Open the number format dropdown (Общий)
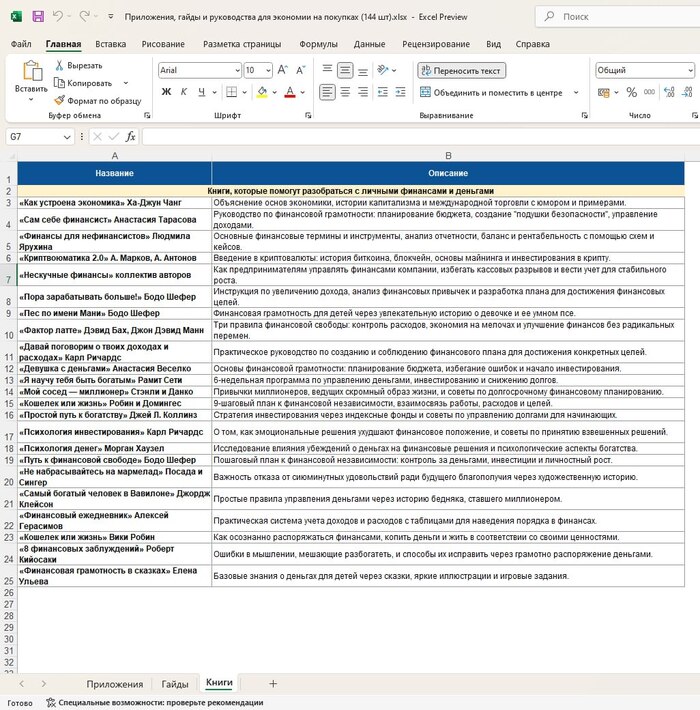 689,70
